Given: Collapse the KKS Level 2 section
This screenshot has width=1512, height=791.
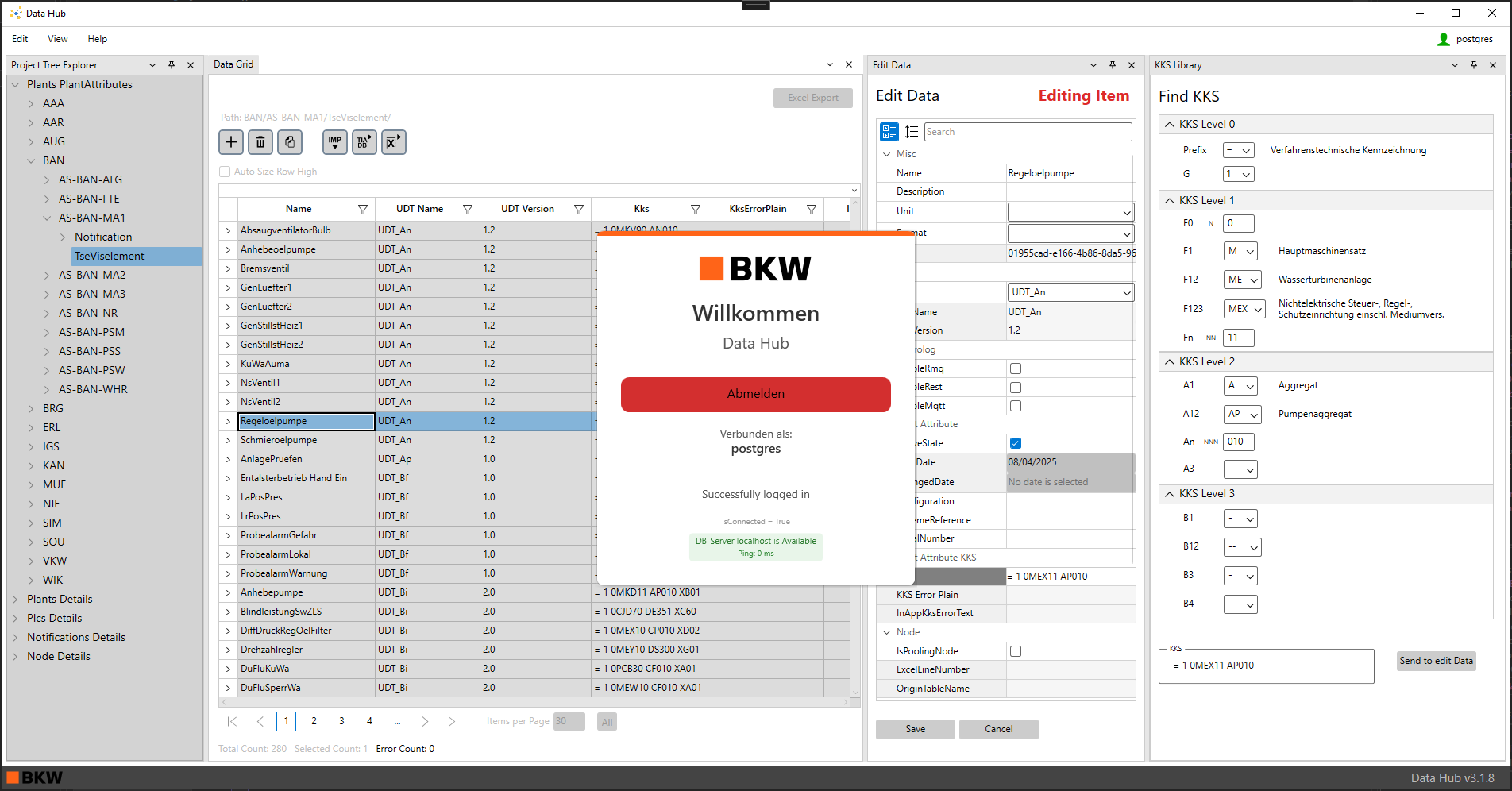Looking at the screenshot, I should pos(1170,361).
